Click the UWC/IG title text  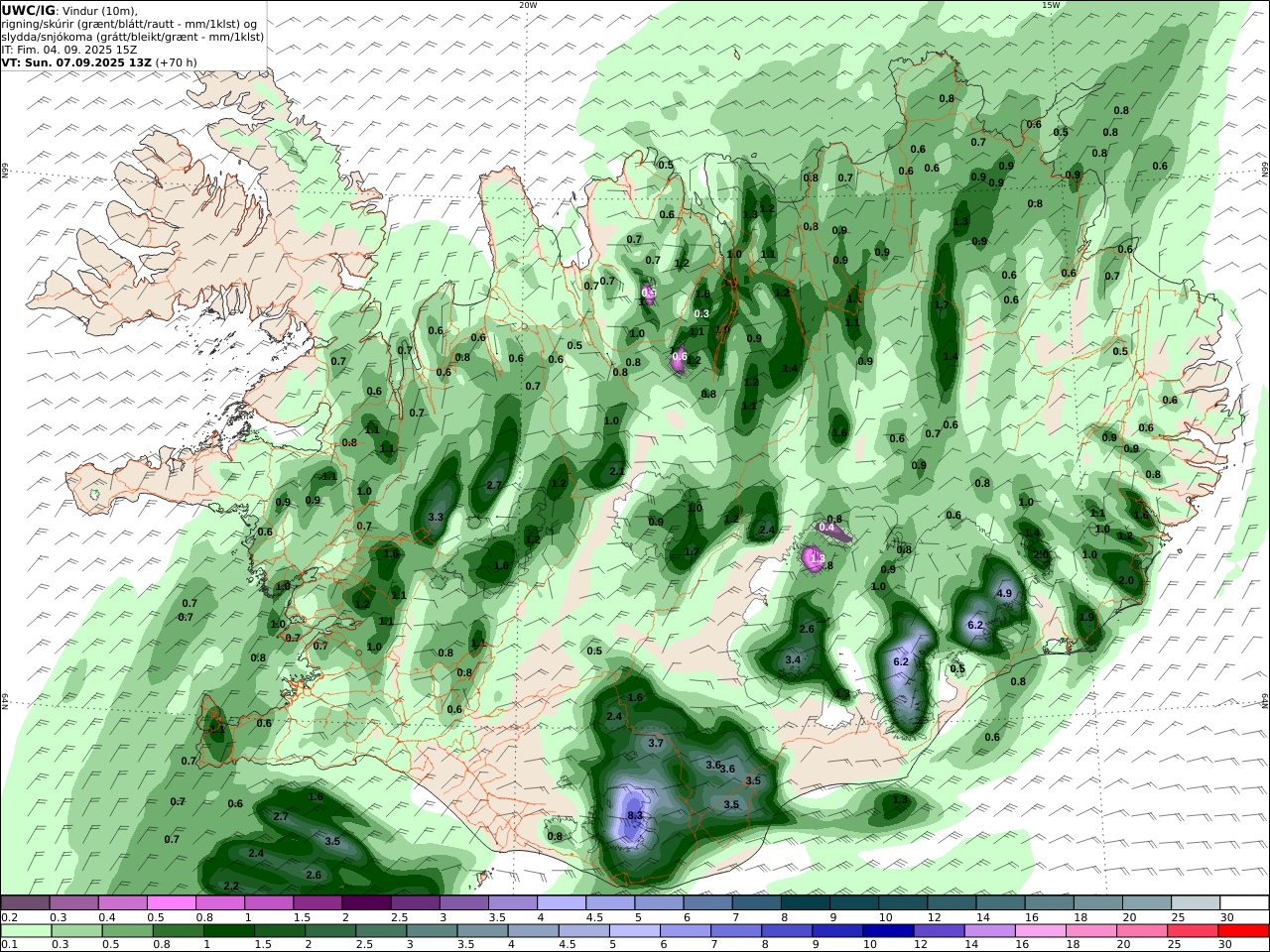pyautogui.click(x=29, y=10)
